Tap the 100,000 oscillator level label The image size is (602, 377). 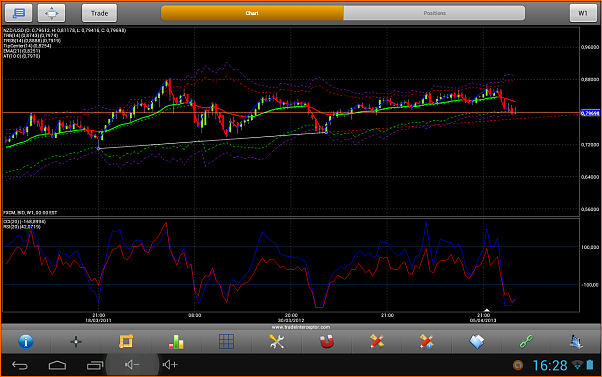click(590, 247)
